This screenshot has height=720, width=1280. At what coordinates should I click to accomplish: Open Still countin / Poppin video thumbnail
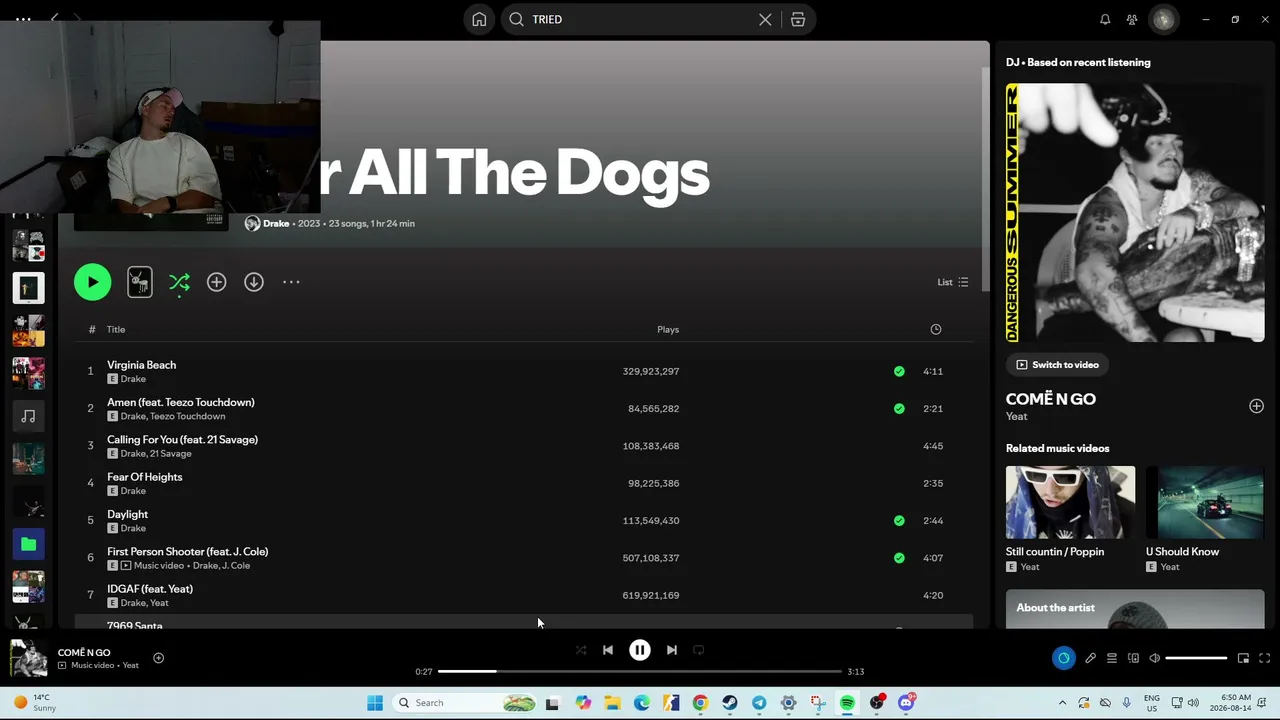pos(1070,502)
